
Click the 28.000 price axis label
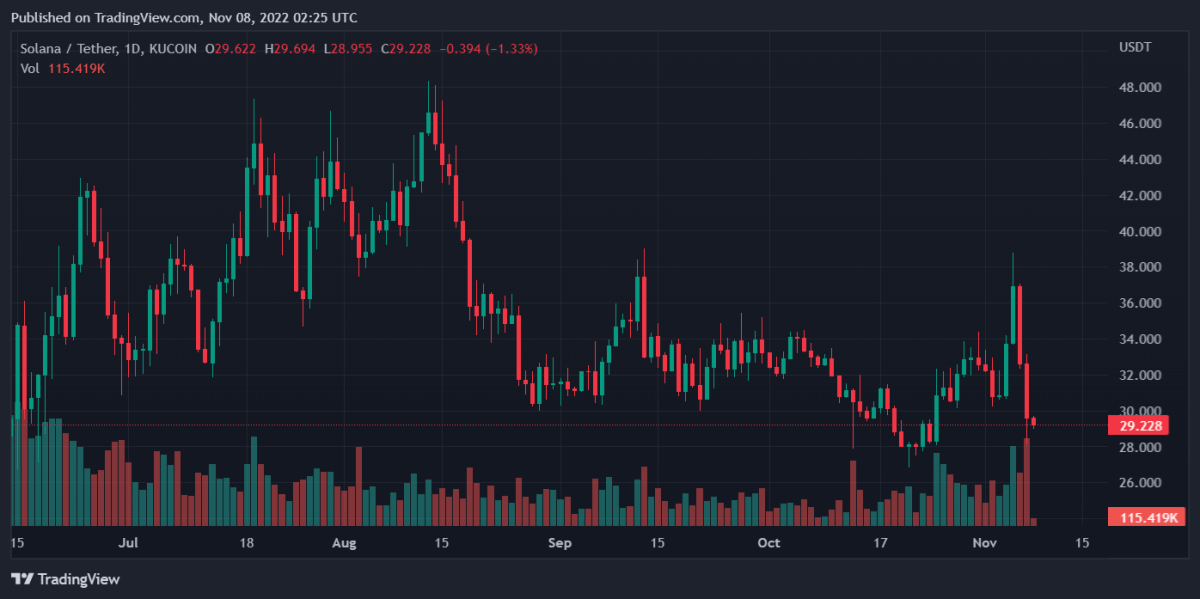pyautogui.click(x=1140, y=447)
